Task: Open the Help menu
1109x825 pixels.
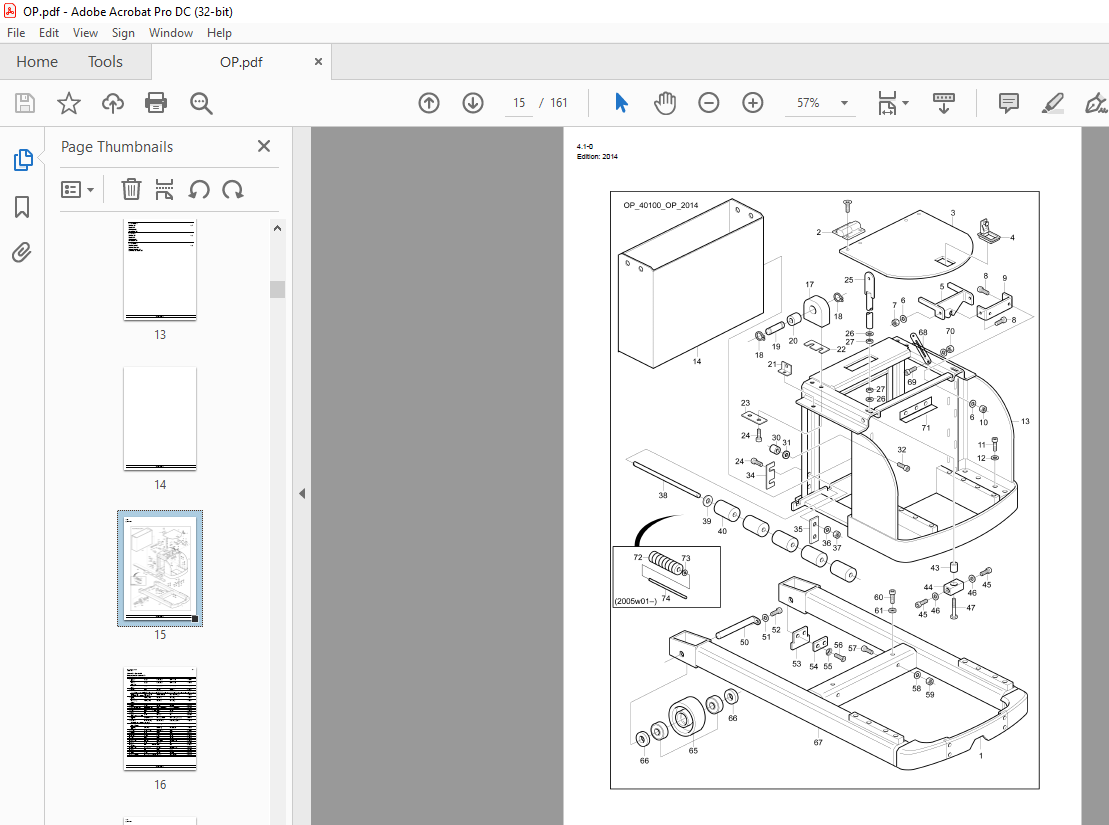Action: [x=219, y=33]
